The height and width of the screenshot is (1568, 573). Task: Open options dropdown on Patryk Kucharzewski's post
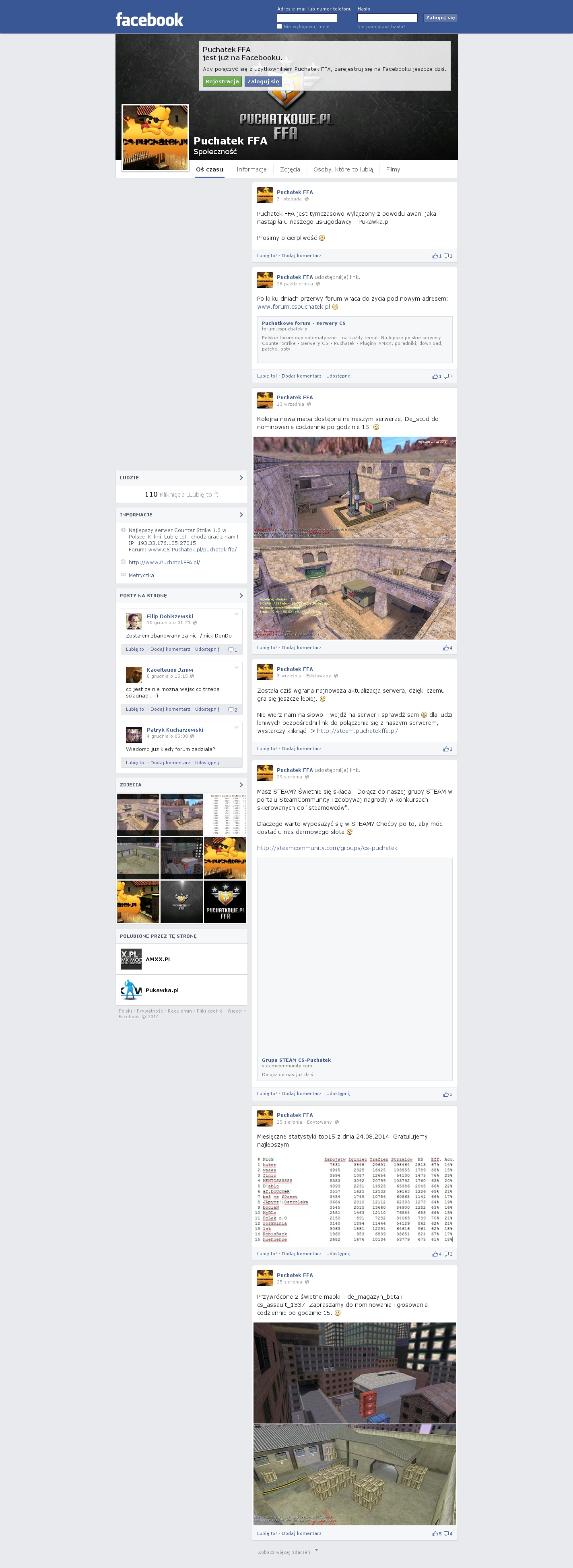coord(237,727)
